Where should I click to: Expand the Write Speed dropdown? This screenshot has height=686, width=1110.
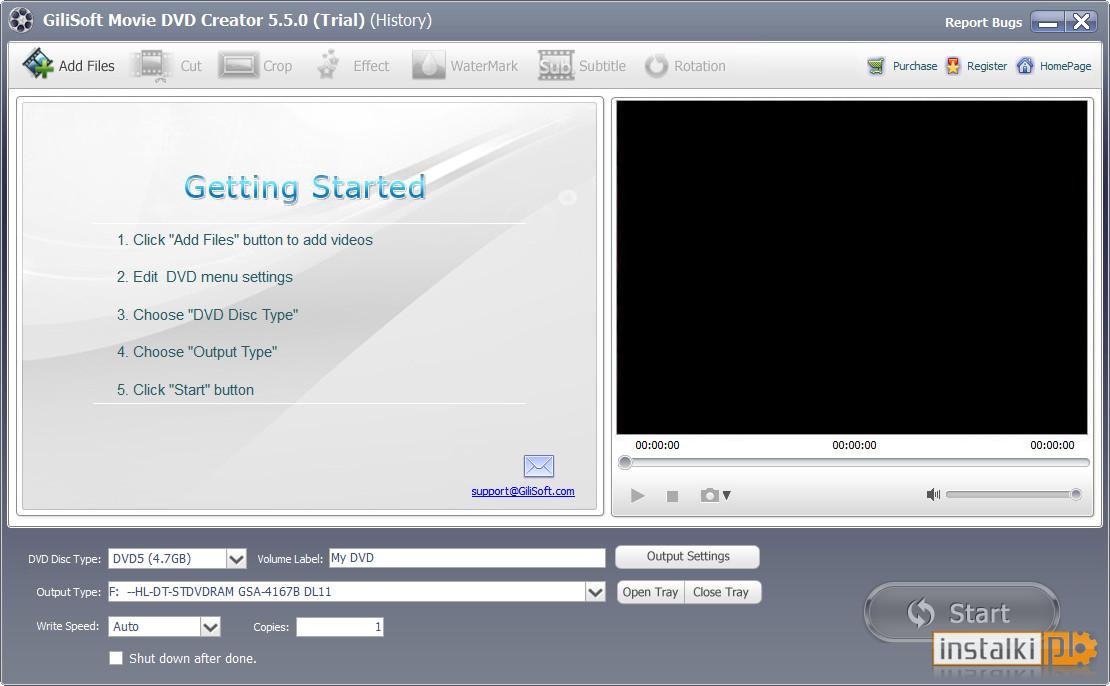coord(210,627)
